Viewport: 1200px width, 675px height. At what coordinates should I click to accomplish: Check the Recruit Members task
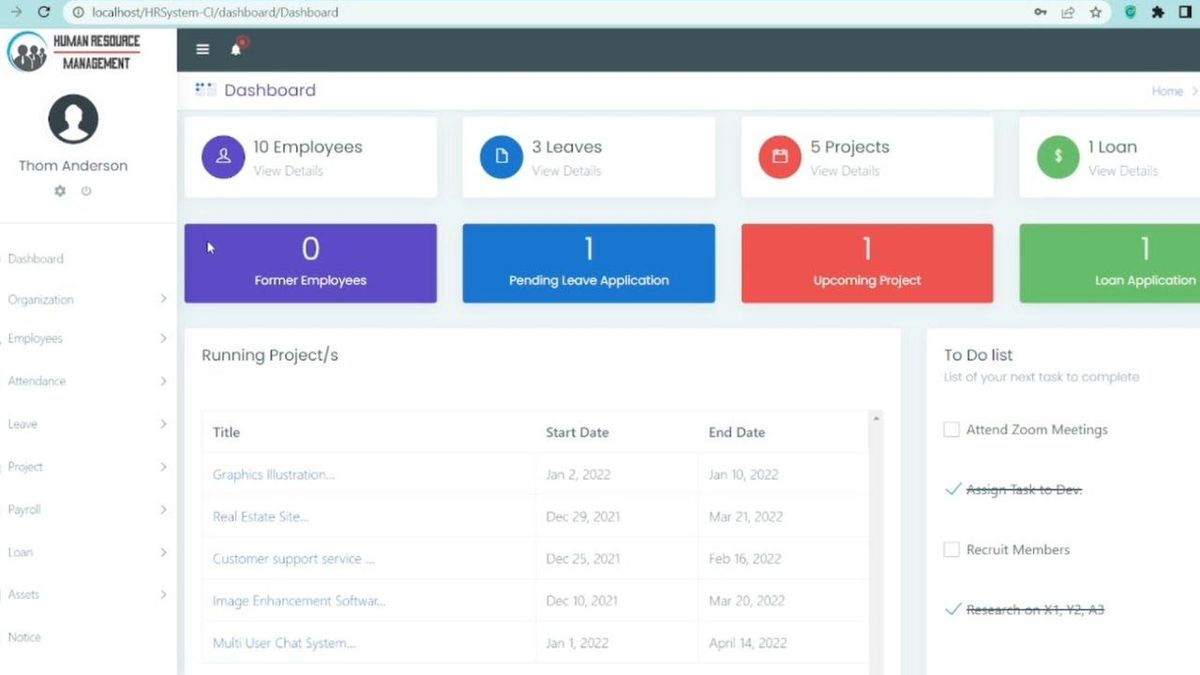pyautogui.click(x=951, y=549)
